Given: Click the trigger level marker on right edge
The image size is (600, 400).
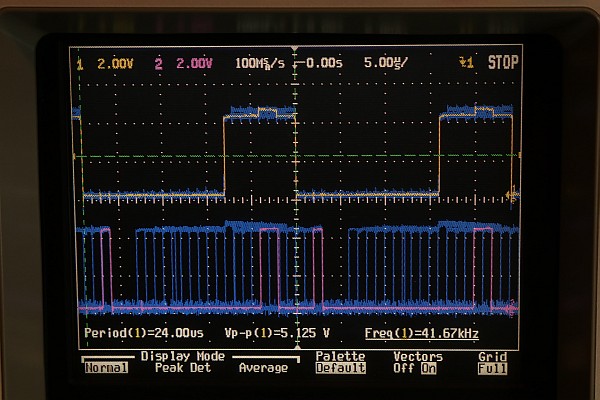Looking at the screenshot, I should [x=518, y=156].
